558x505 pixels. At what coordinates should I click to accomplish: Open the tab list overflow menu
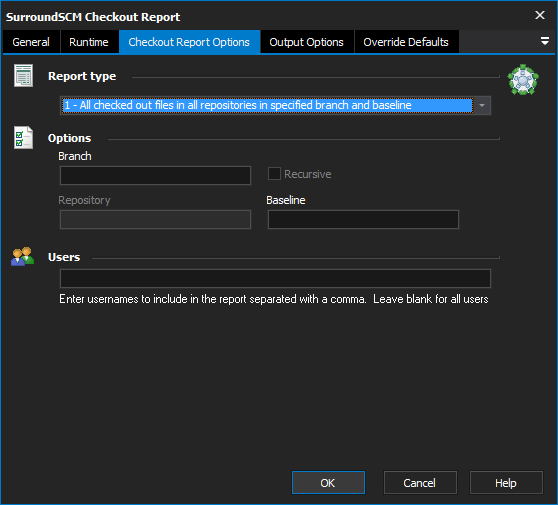544,41
